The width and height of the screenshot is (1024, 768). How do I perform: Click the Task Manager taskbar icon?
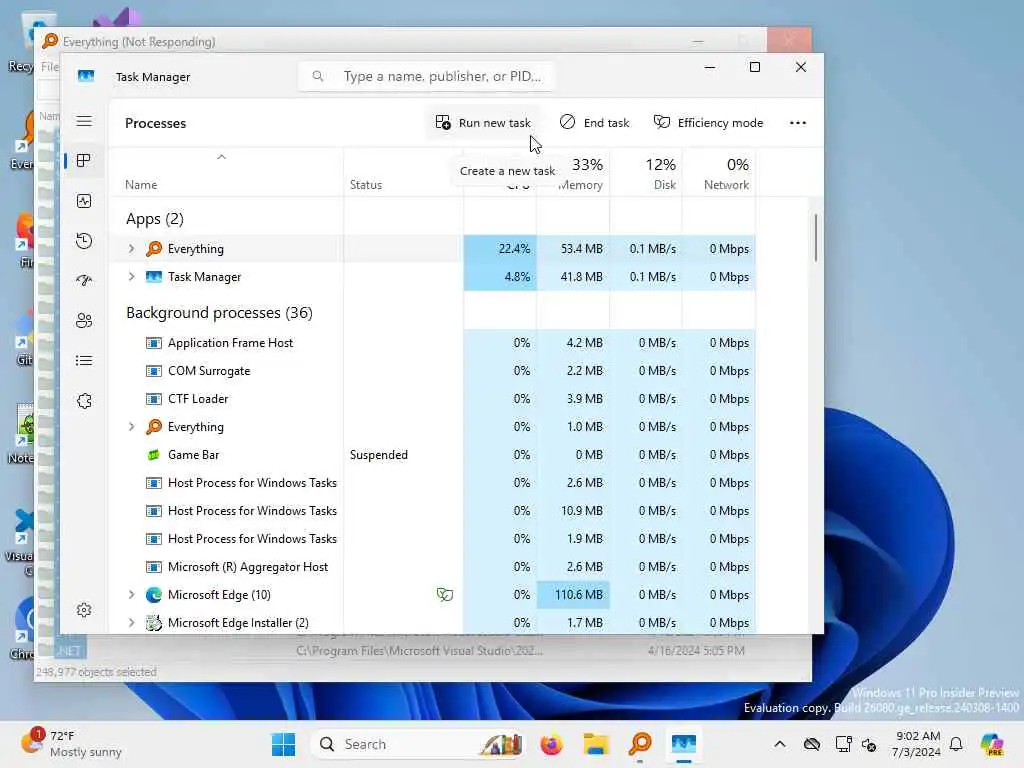point(684,744)
